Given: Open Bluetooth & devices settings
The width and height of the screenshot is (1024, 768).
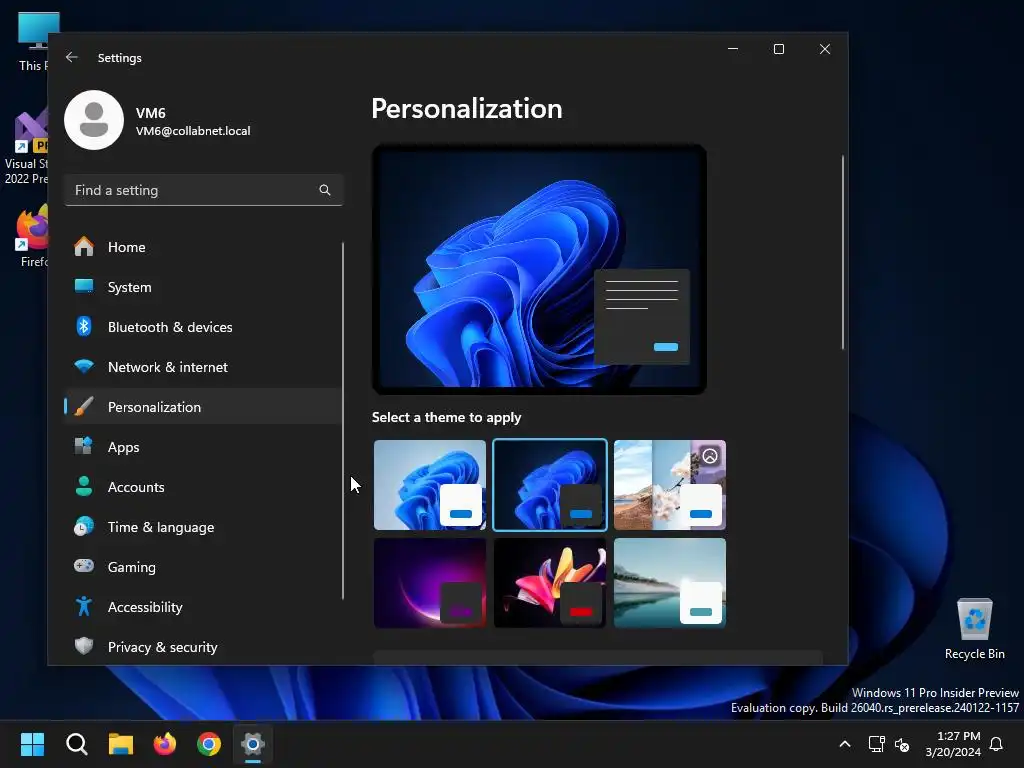Looking at the screenshot, I should (202, 327).
